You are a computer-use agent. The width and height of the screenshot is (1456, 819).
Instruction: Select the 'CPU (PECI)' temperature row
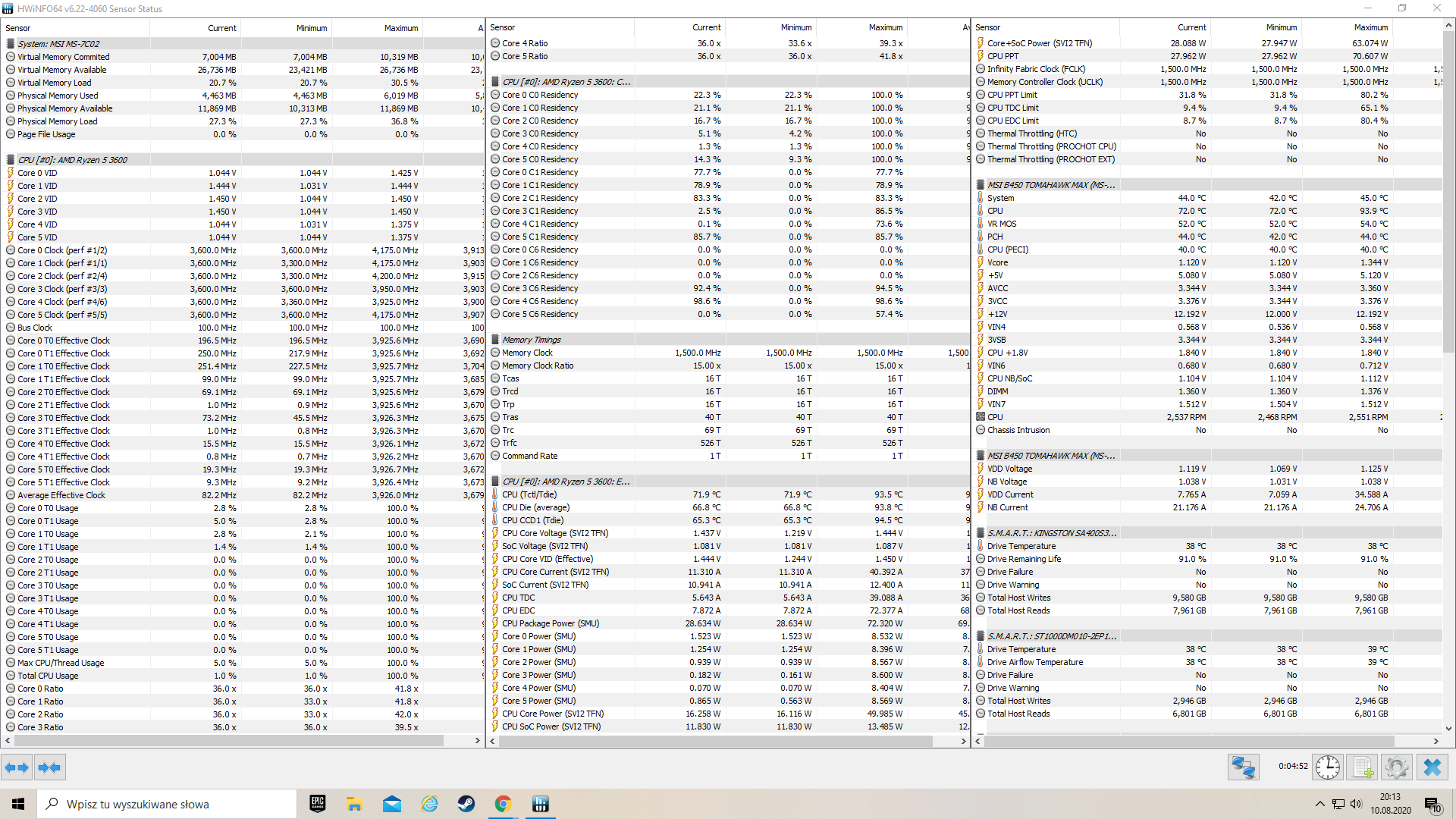(1209, 249)
